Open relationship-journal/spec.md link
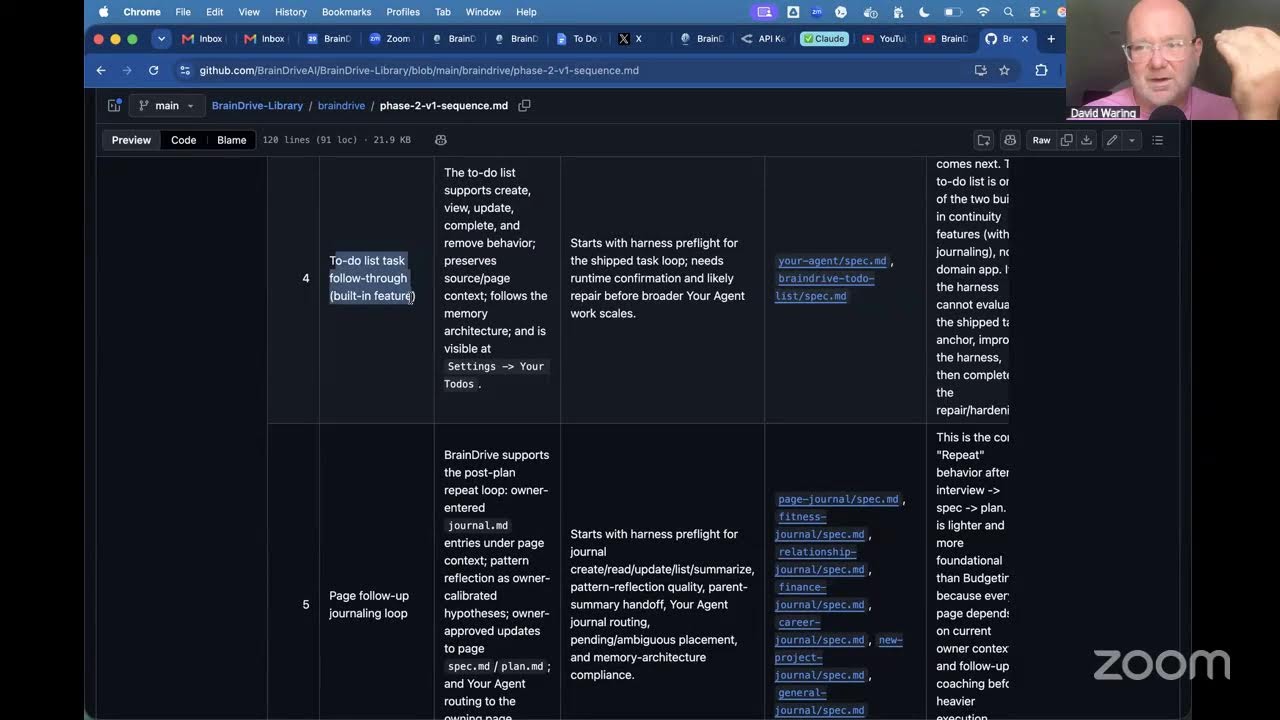 [x=820, y=560]
